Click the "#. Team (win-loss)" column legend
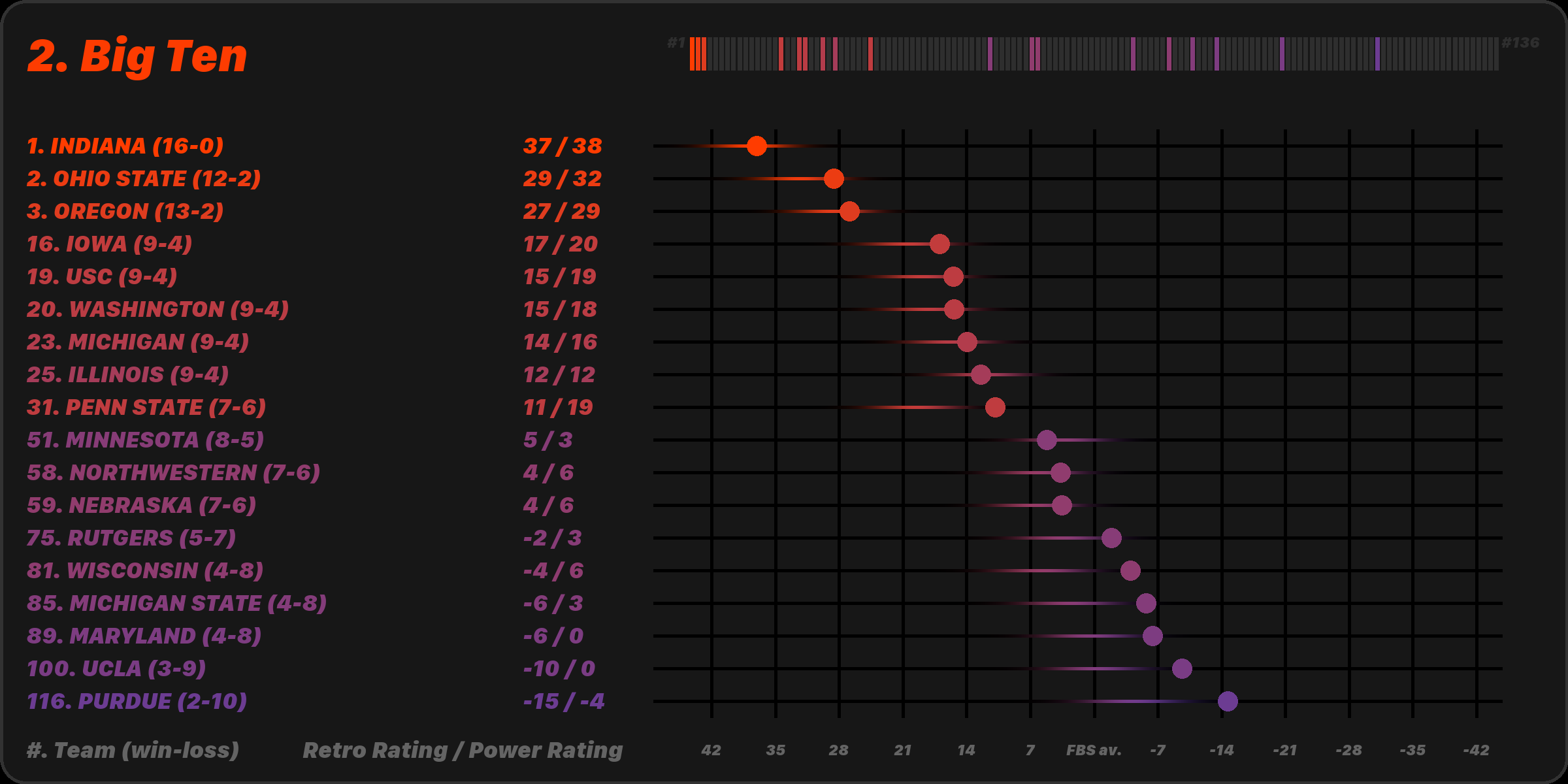The image size is (1568, 784). click(x=133, y=750)
